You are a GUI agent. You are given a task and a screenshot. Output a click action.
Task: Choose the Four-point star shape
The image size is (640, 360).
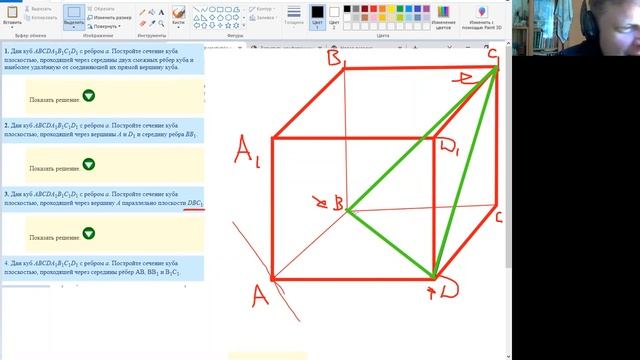coord(220,25)
